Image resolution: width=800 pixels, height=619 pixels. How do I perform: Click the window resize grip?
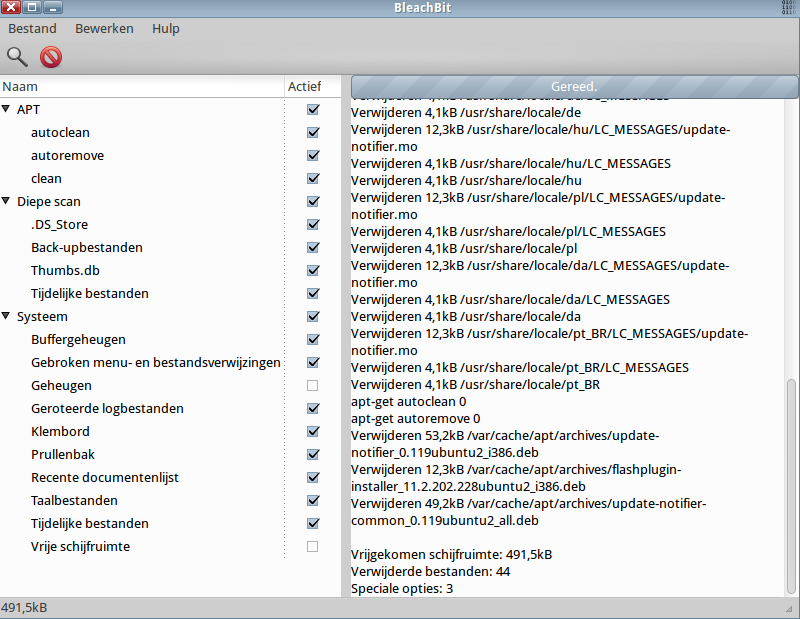click(x=789, y=609)
